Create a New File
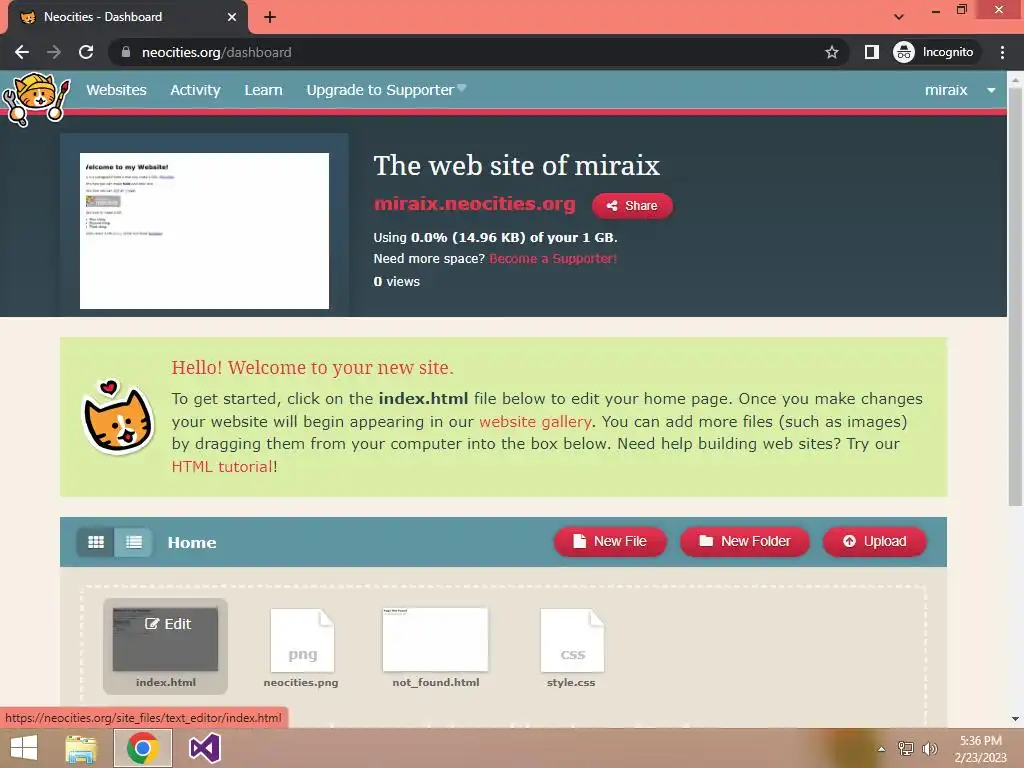Image resolution: width=1024 pixels, height=768 pixels. (x=610, y=541)
